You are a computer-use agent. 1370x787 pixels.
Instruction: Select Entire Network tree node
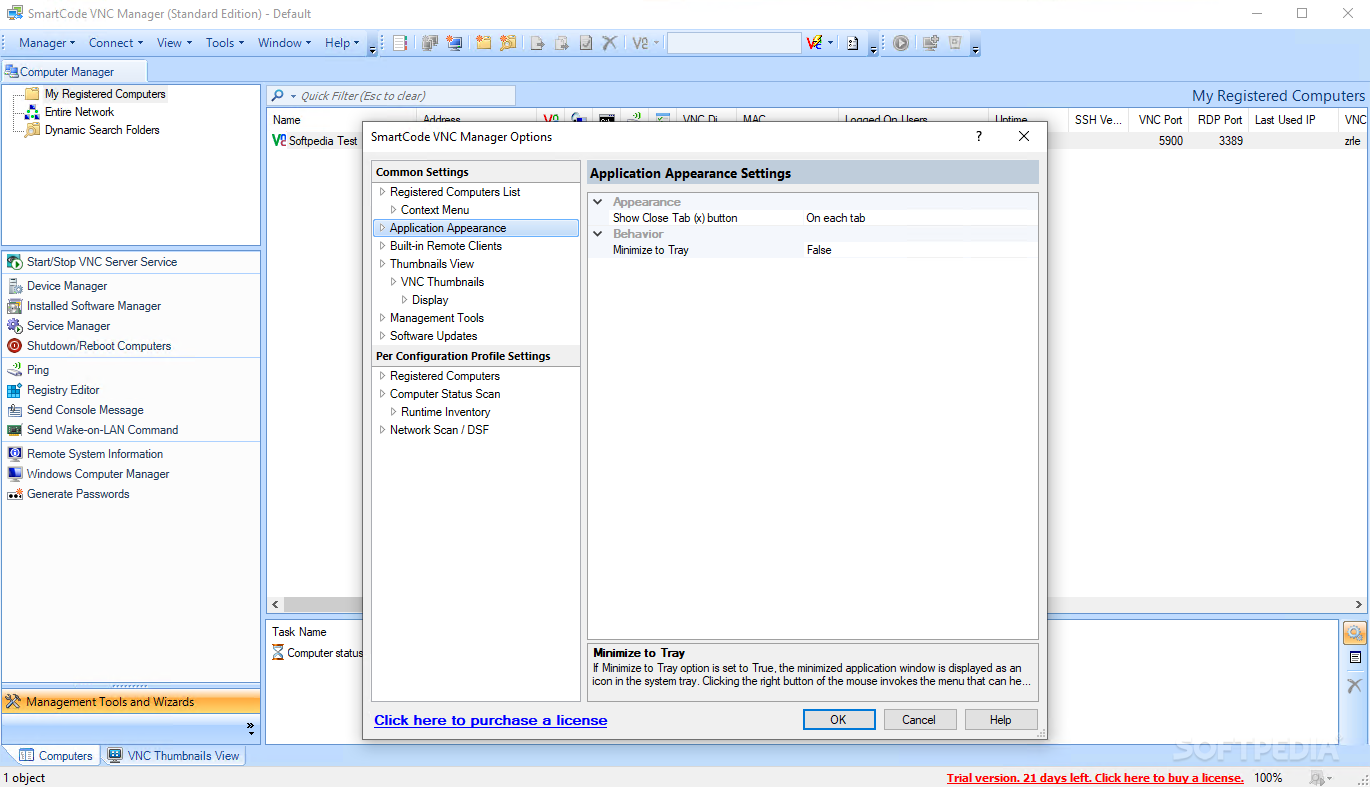pyautogui.click(x=79, y=112)
